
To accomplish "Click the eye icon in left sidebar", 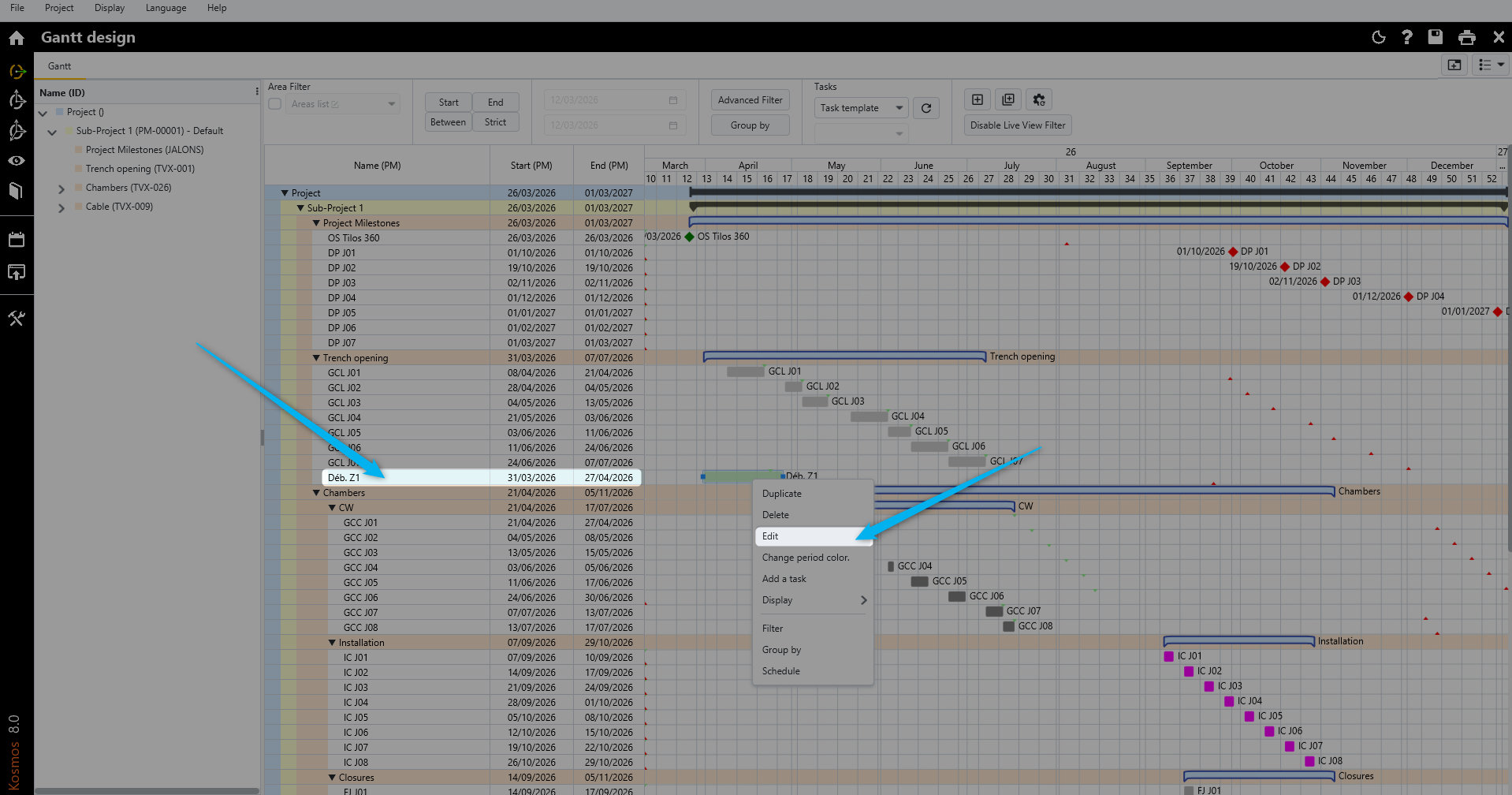I will pos(17,161).
